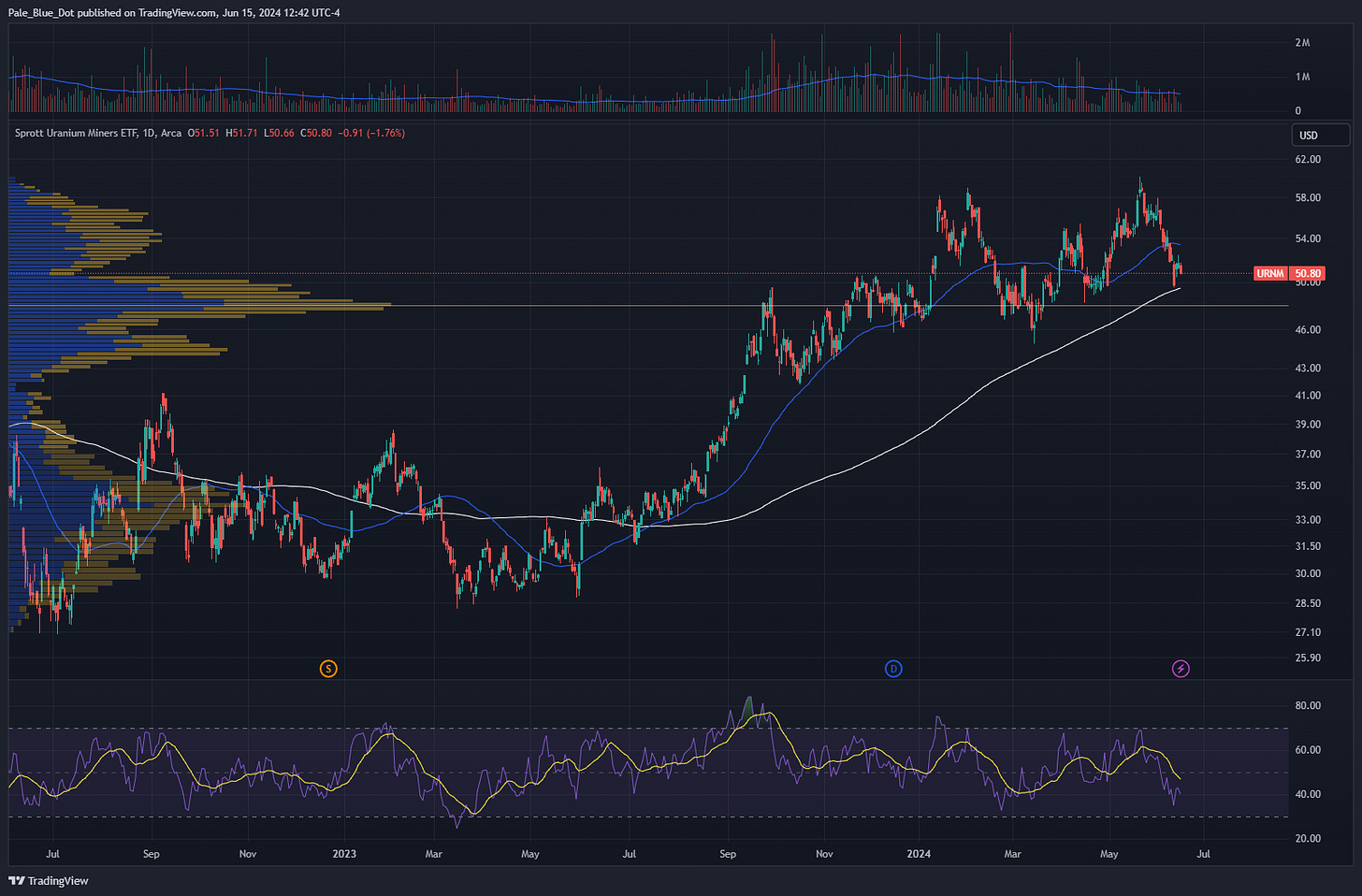Click the 58.00 price axis label
This screenshot has height=896, width=1362.
[1308, 197]
